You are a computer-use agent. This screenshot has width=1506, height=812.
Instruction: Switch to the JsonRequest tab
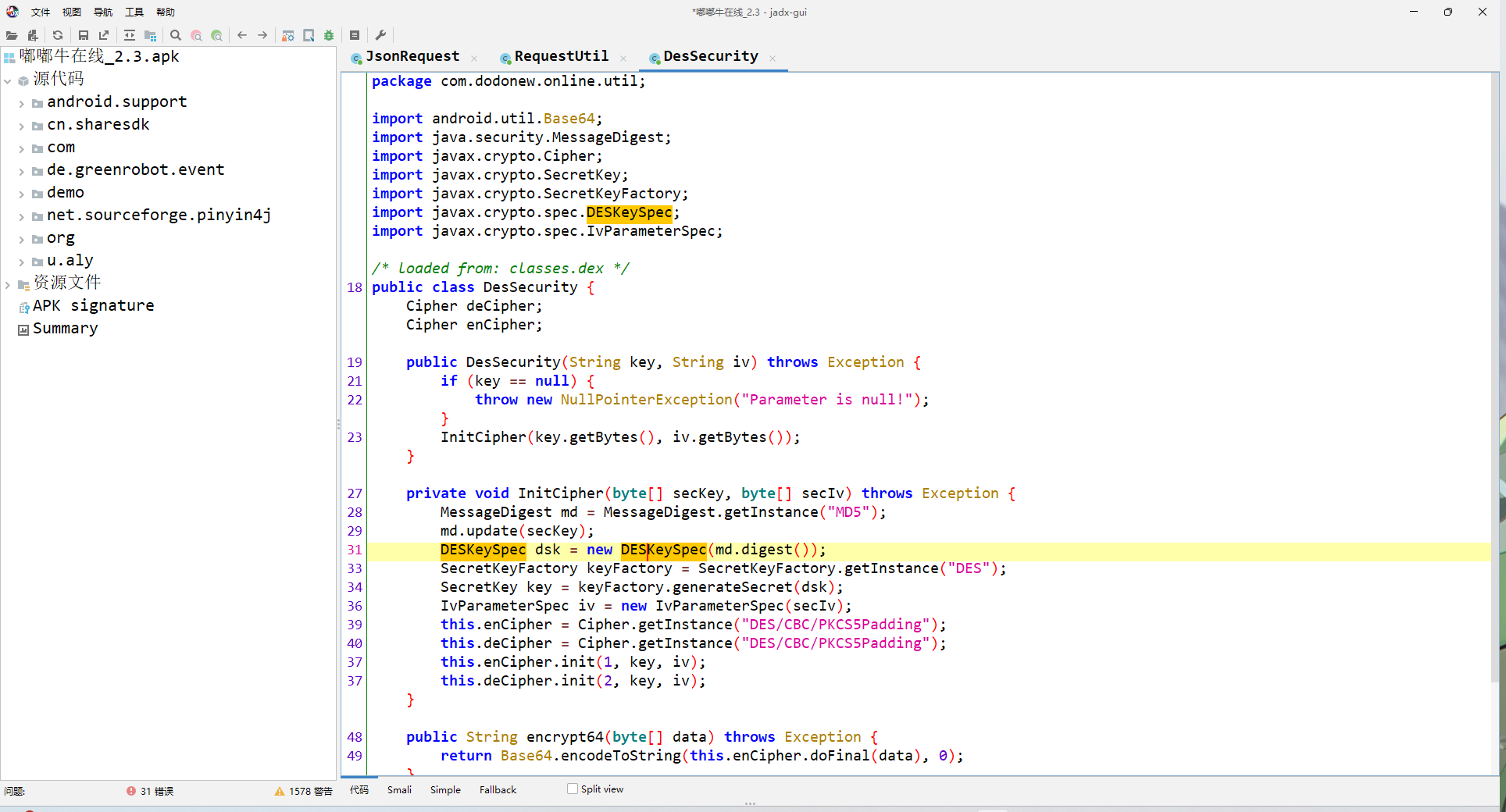(412, 56)
